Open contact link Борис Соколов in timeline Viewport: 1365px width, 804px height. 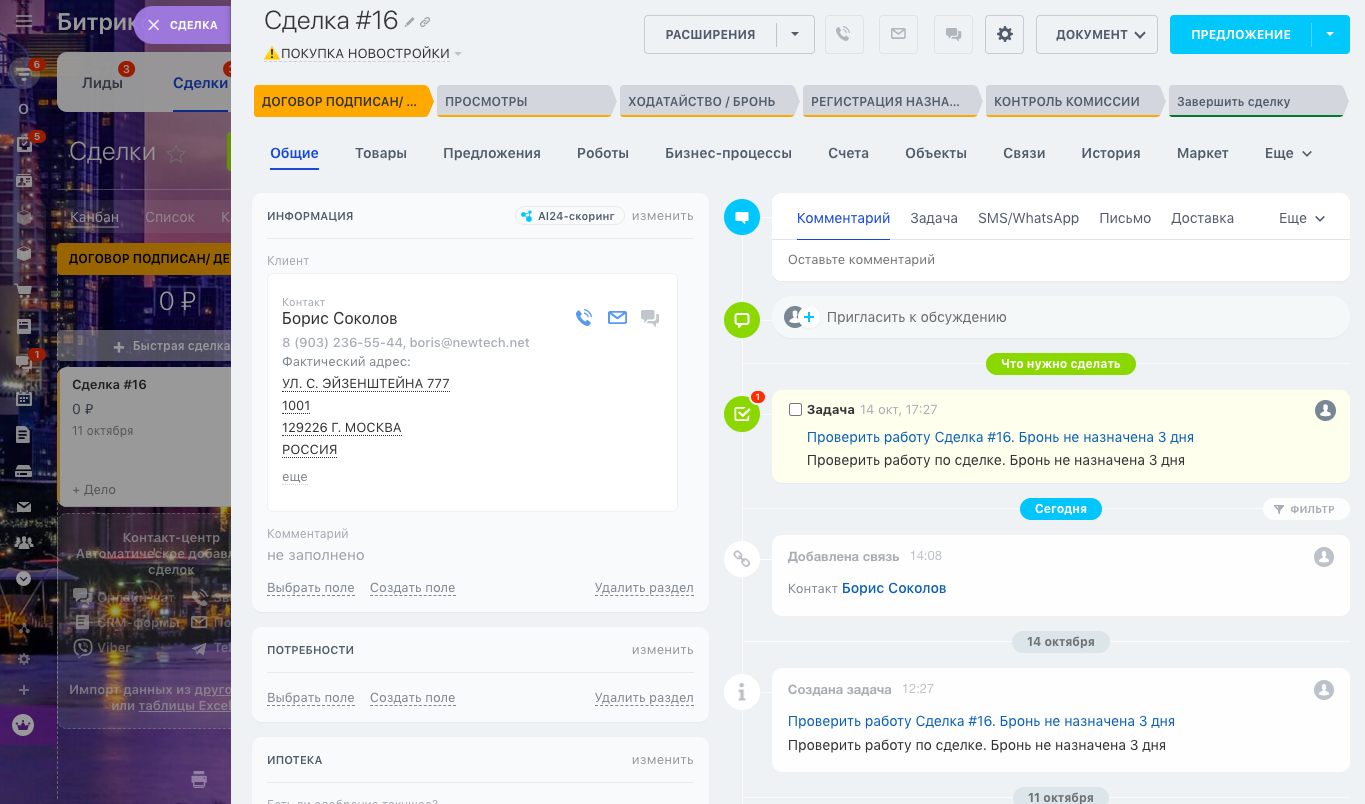(893, 588)
